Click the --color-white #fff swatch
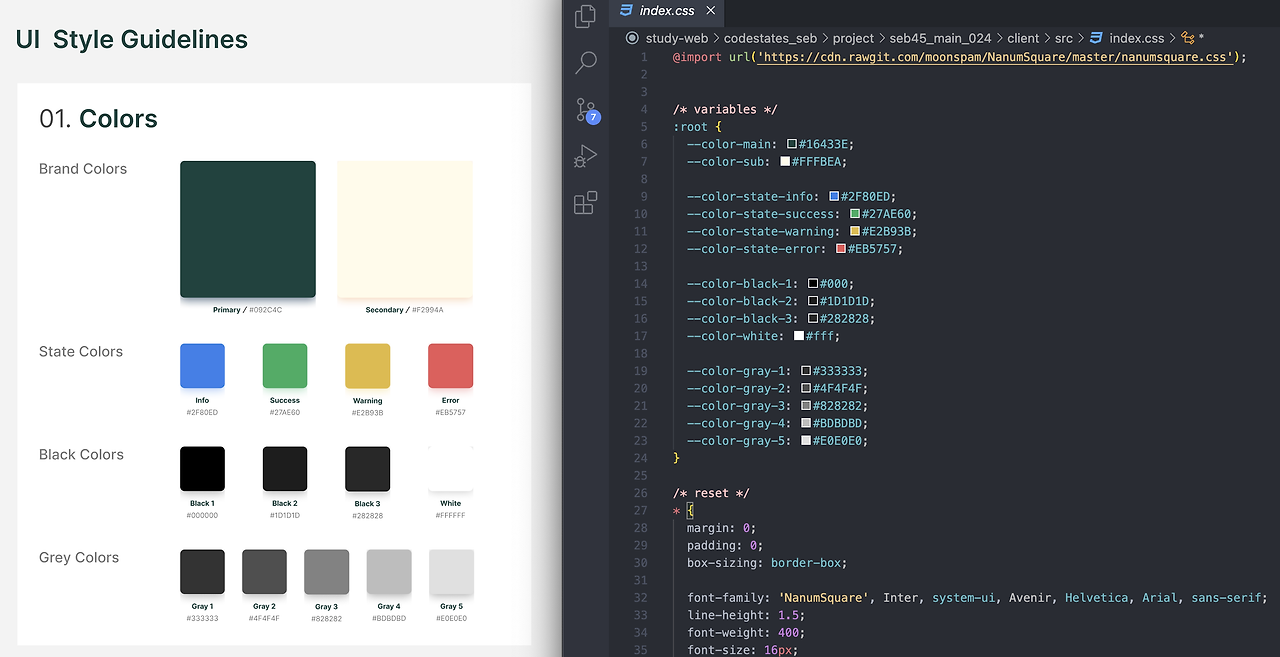 pyautogui.click(x=799, y=336)
